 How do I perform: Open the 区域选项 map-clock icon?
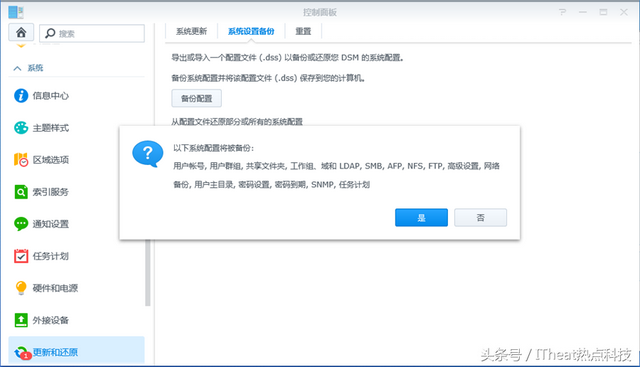(21, 160)
